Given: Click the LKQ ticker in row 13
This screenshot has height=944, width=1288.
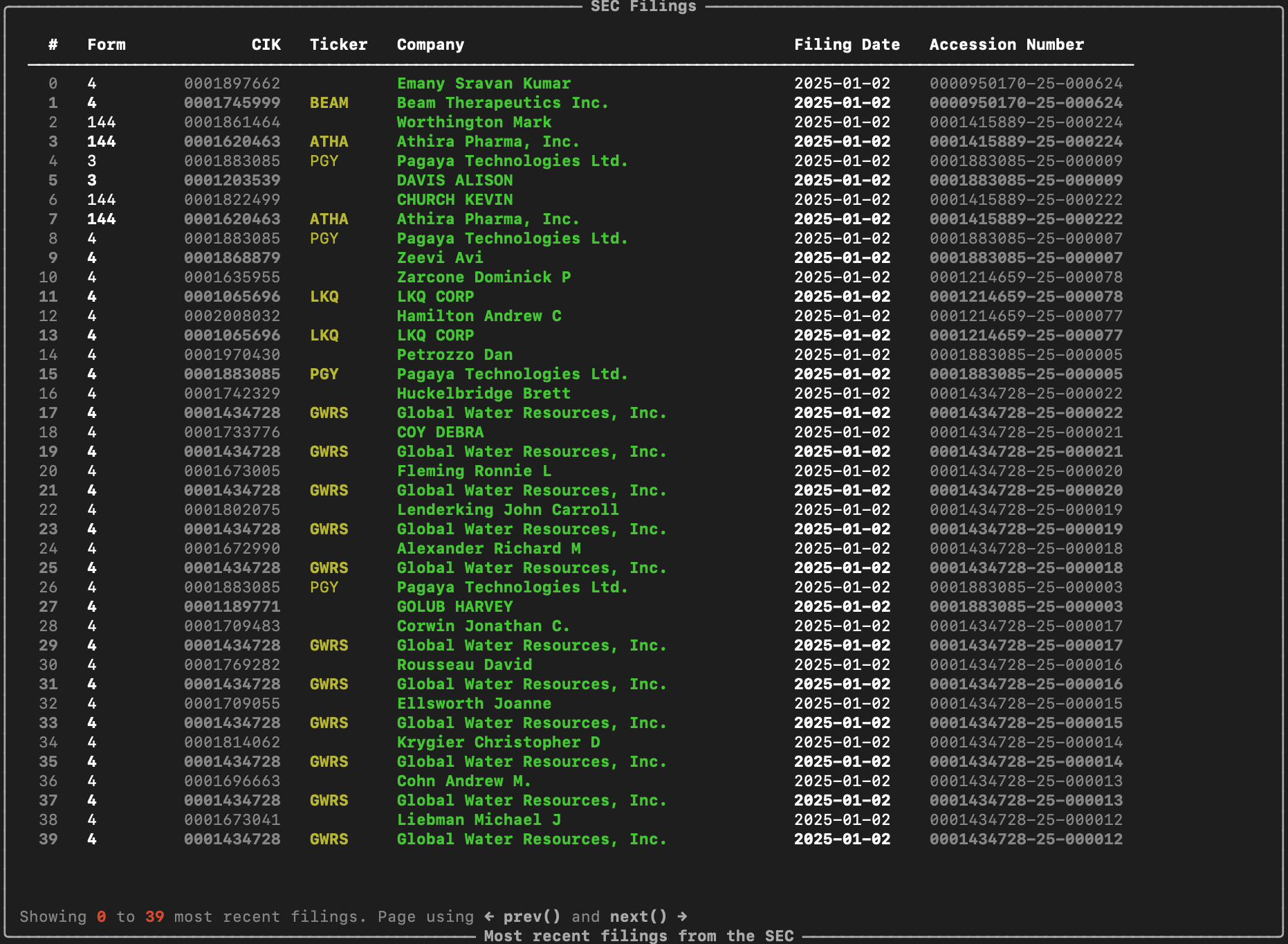Looking at the screenshot, I should 324,335.
